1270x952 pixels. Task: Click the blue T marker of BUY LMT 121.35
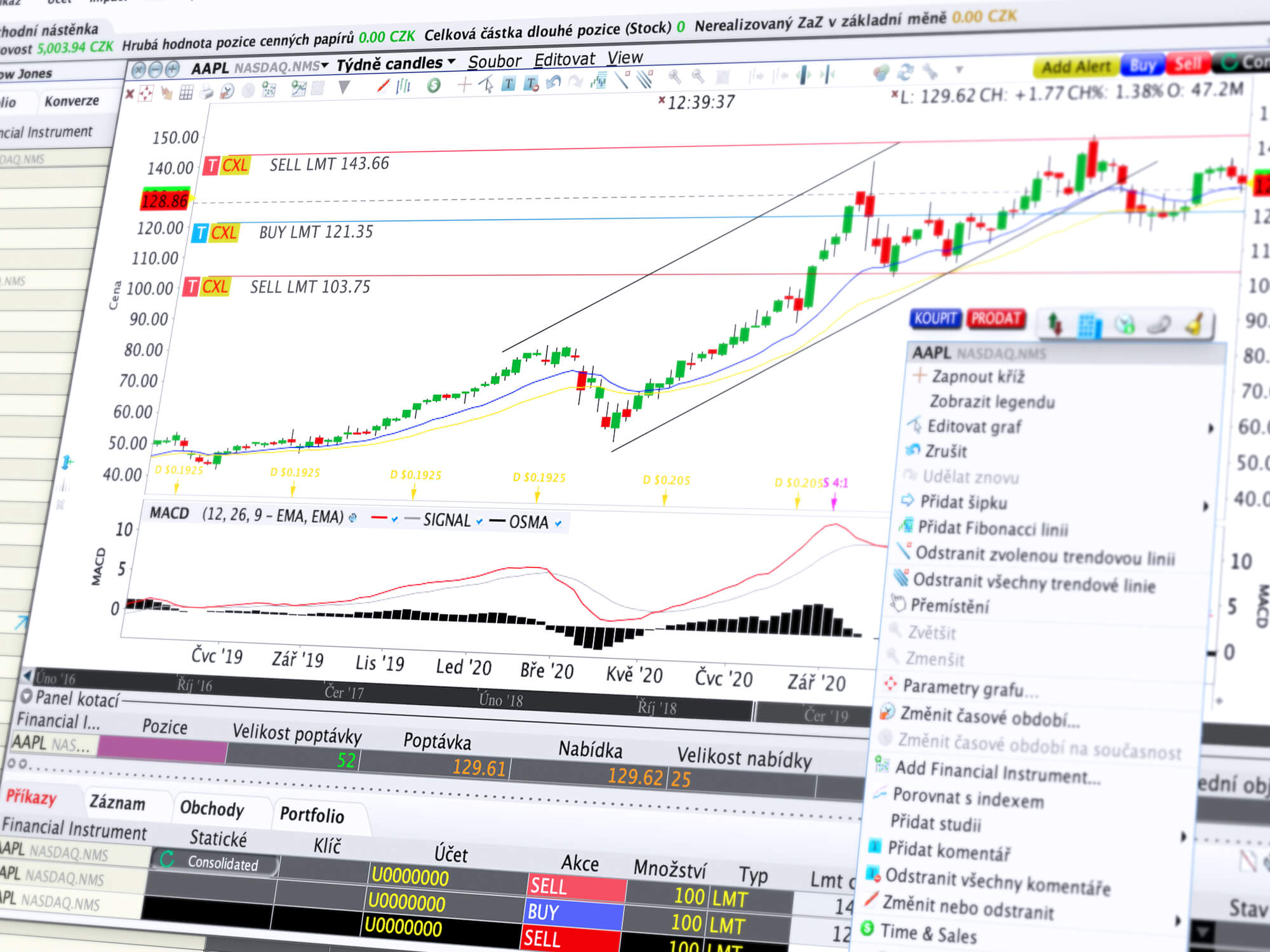click(x=200, y=233)
